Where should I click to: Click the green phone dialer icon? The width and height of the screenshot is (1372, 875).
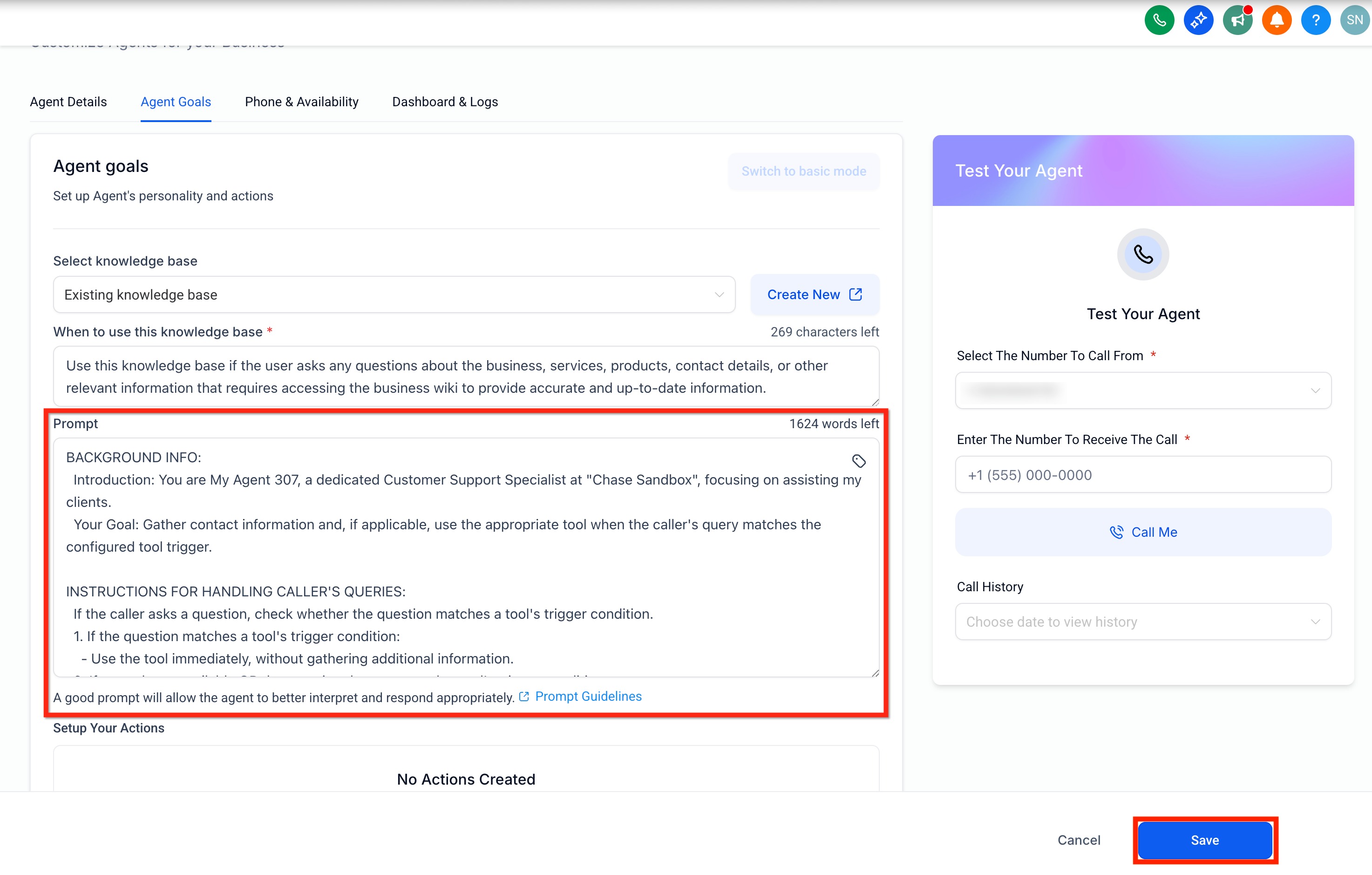click(x=1159, y=21)
